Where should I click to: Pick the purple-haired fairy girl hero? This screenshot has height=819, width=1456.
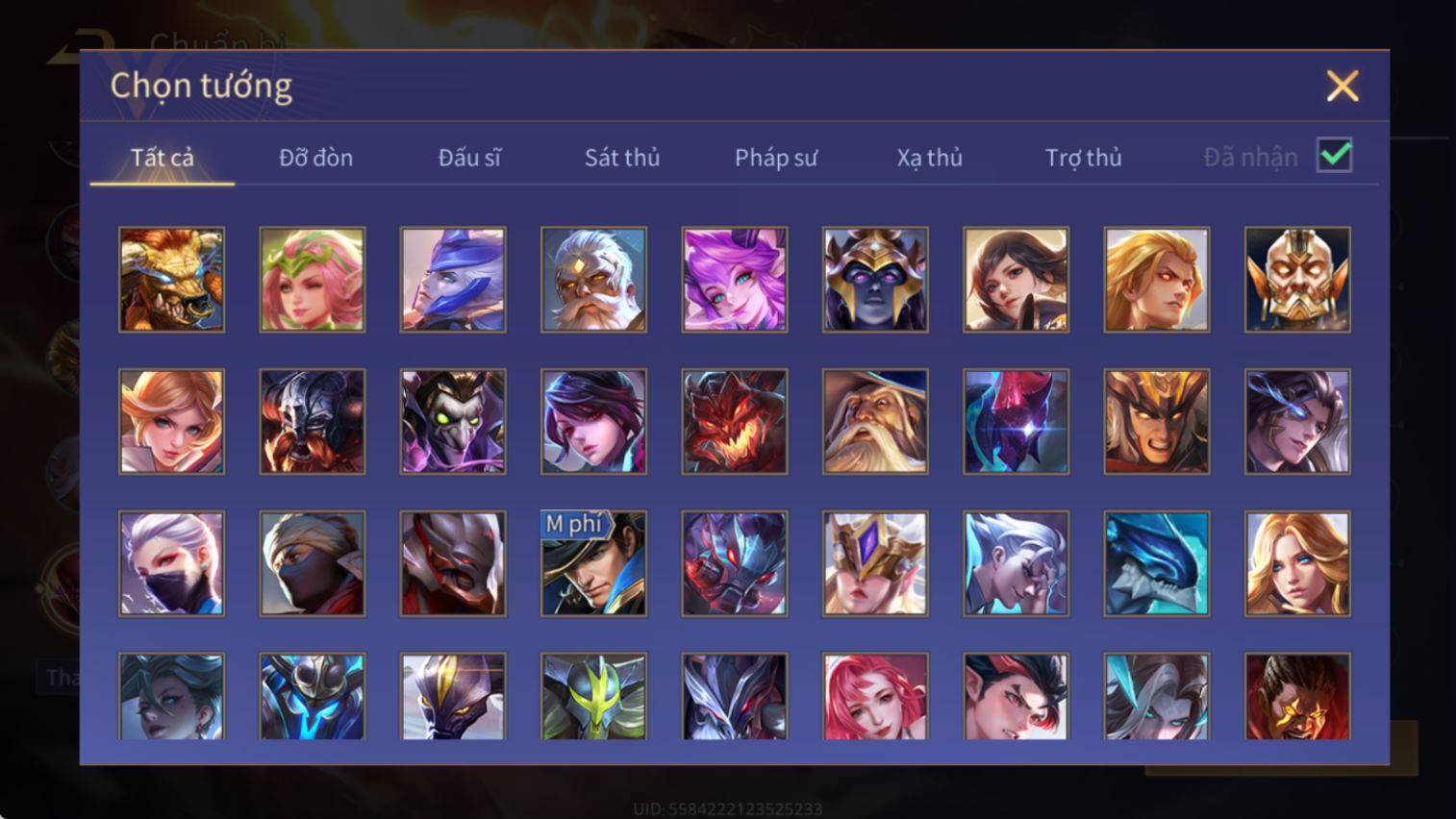coord(735,280)
